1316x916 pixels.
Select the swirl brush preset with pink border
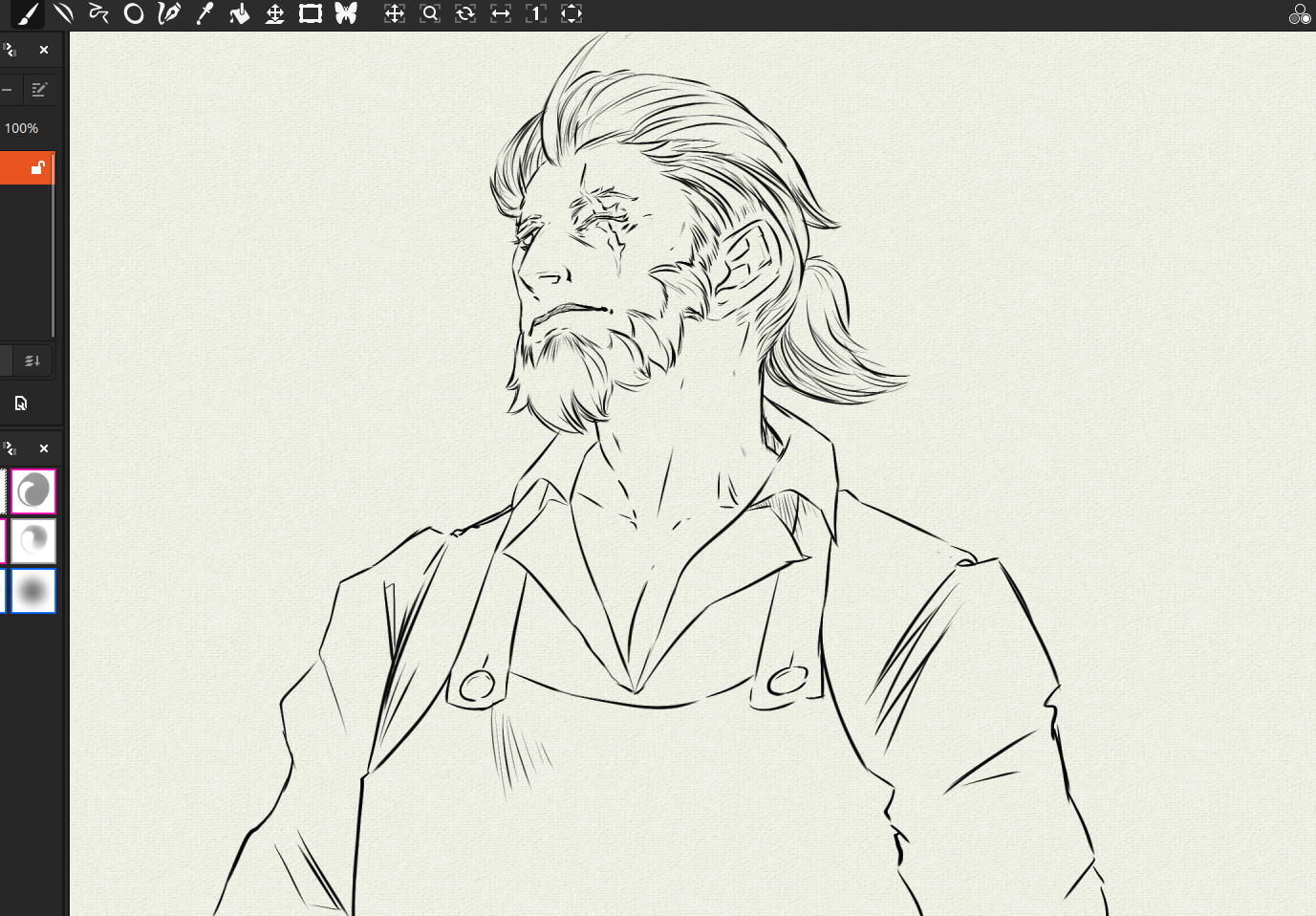tap(33, 491)
